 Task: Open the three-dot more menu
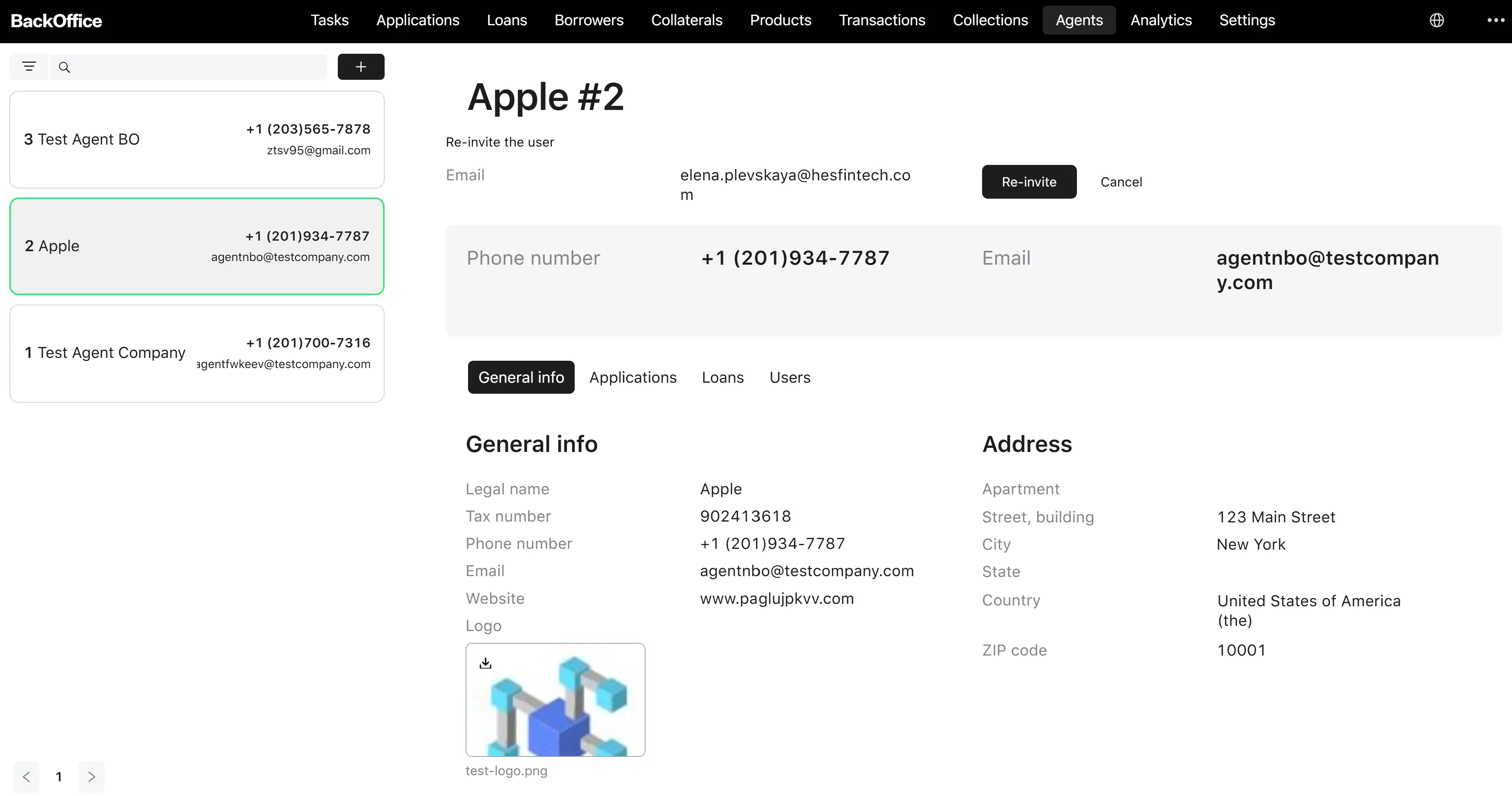(1496, 20)
